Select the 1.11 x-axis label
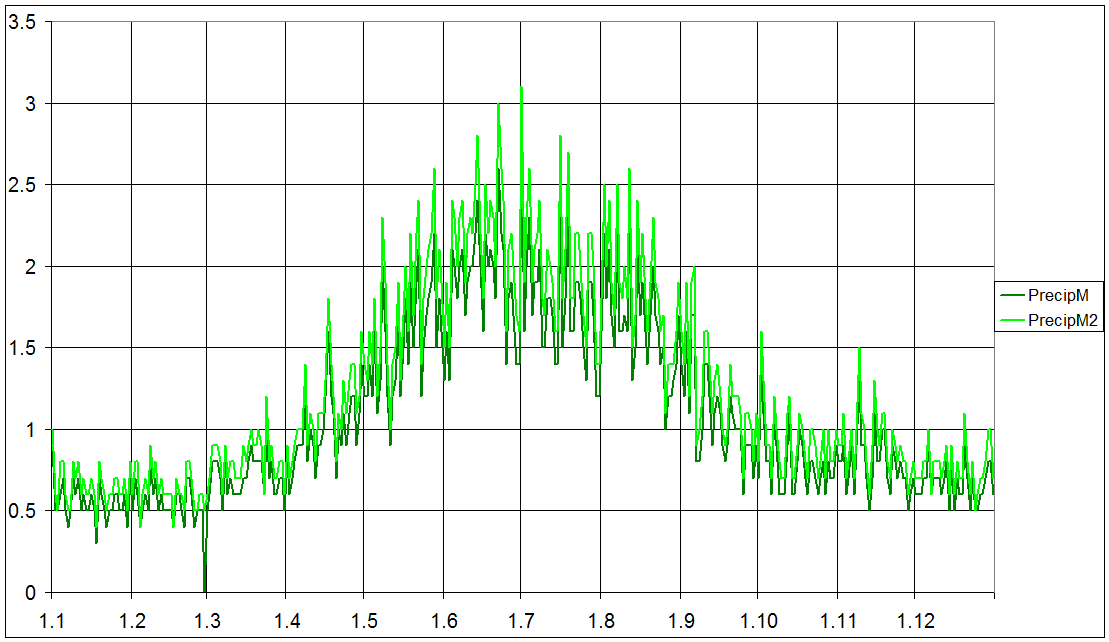The image size is (1109, 642). point(837,620)
